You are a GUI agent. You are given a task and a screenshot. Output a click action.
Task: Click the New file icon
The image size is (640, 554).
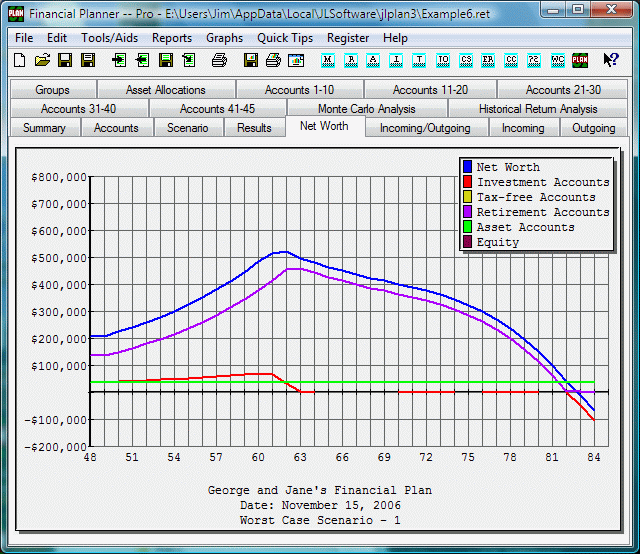pyautogui.click(x=20, y=61)
